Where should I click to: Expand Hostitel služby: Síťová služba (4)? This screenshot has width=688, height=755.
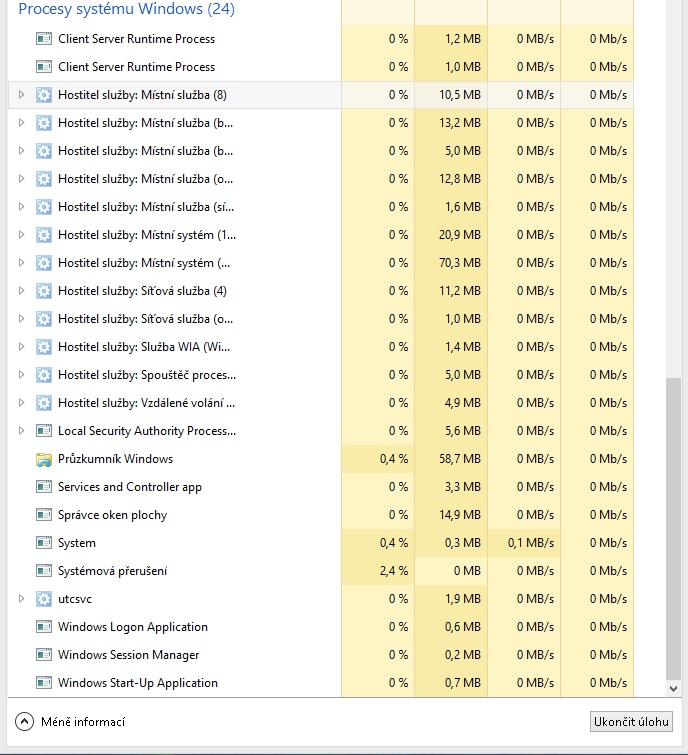(x=21, y=290)
